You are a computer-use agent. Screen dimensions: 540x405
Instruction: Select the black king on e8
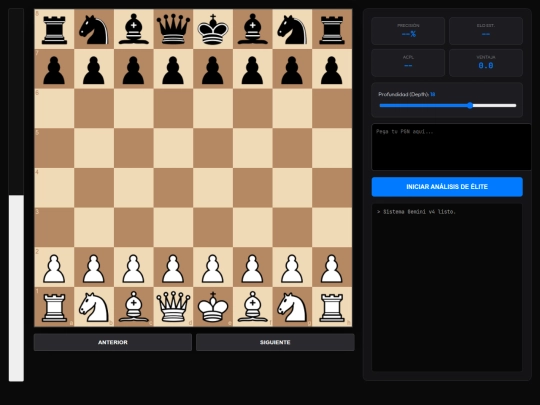tap(213, 29)
